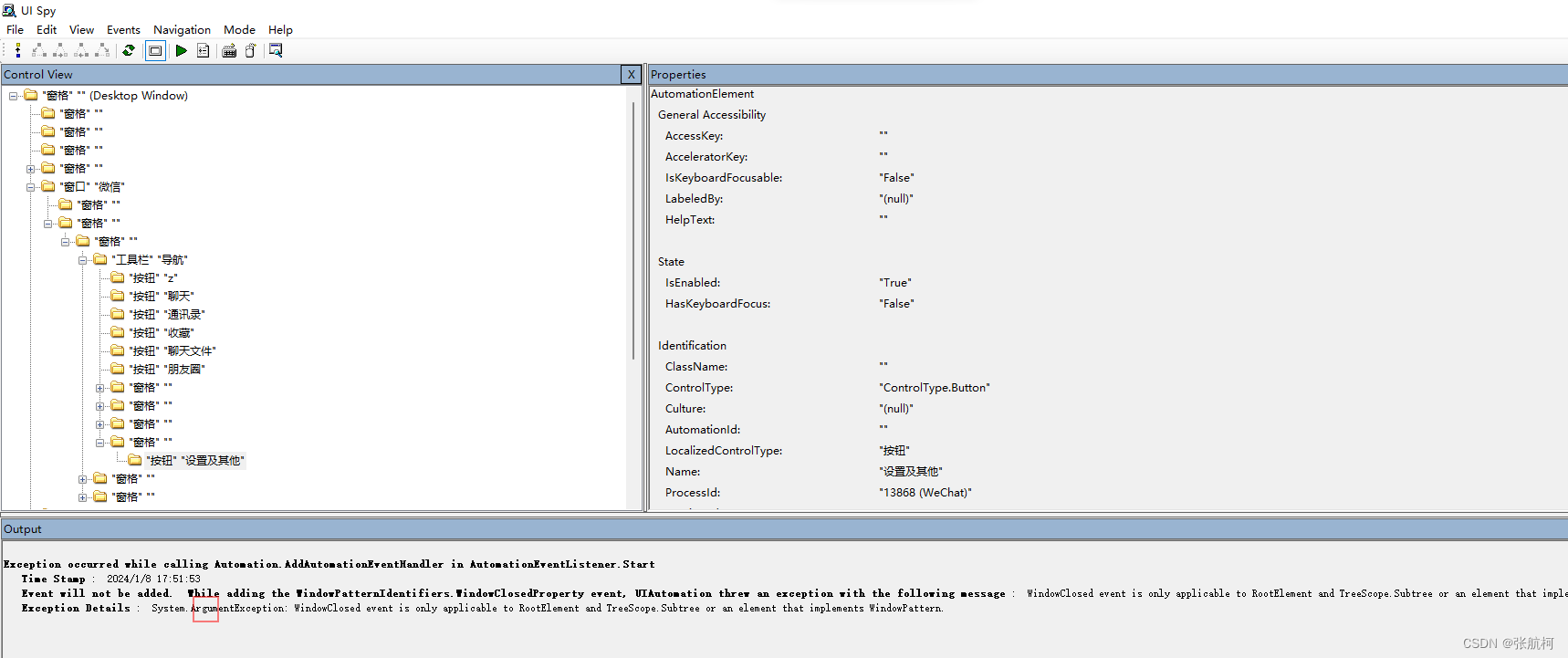The height and width of the screenshot is (658, 1568).
Task: Click the navigate-to-next-sibling toolbar icon
Action: coord(60,51)
